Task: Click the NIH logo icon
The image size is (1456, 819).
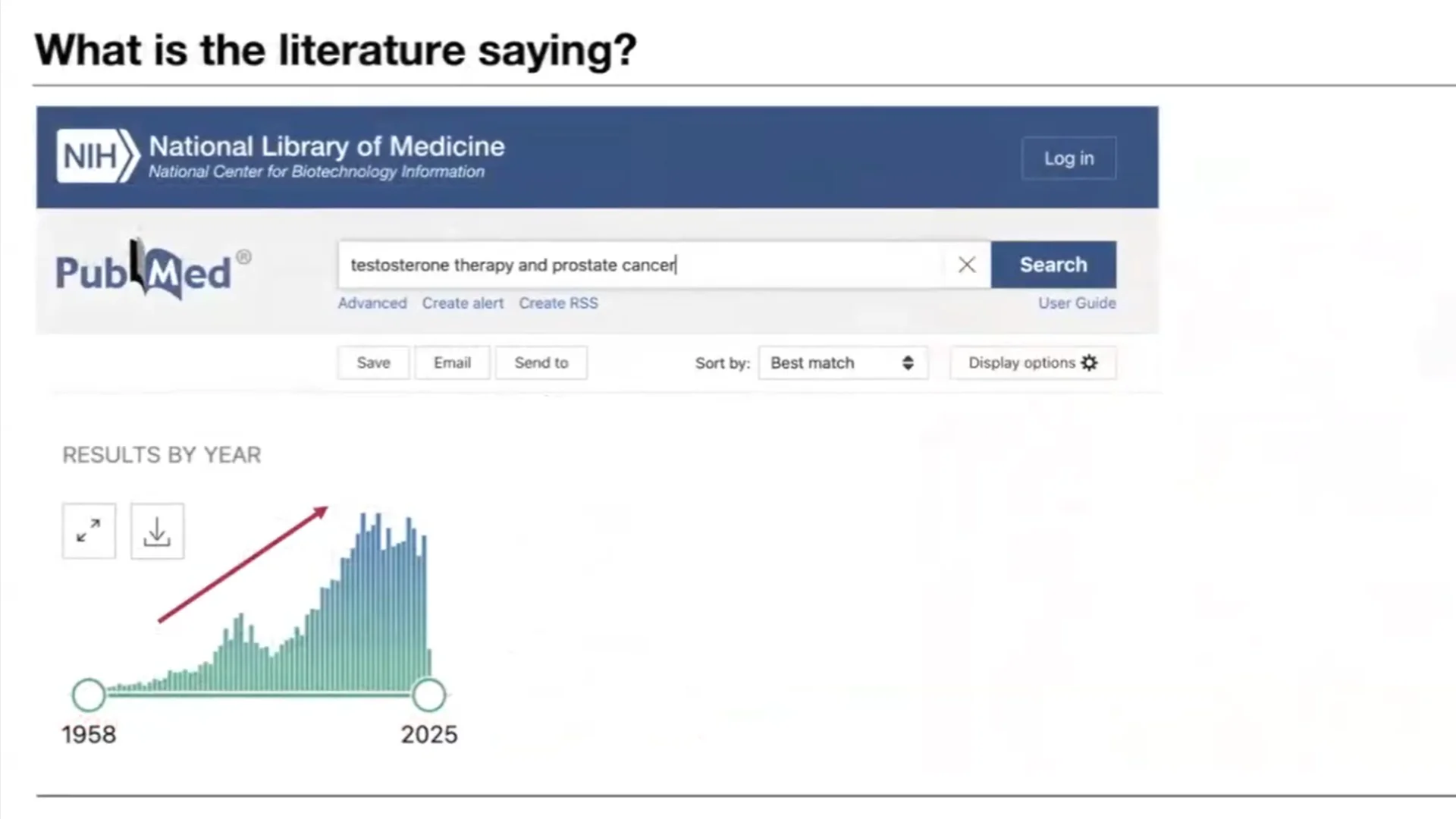Action: (98, 156)
